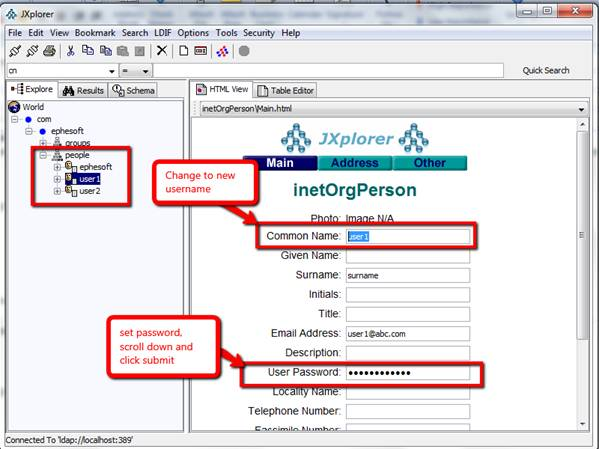This screenshot has width=599, height=449.
Task: Click the Surname input field
Action: 408,276
